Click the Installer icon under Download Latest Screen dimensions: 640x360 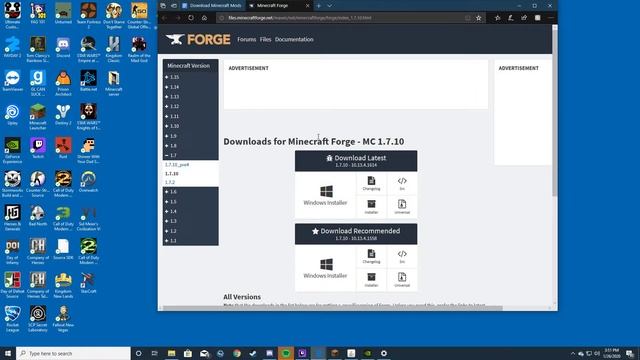[x=371, y=207]
